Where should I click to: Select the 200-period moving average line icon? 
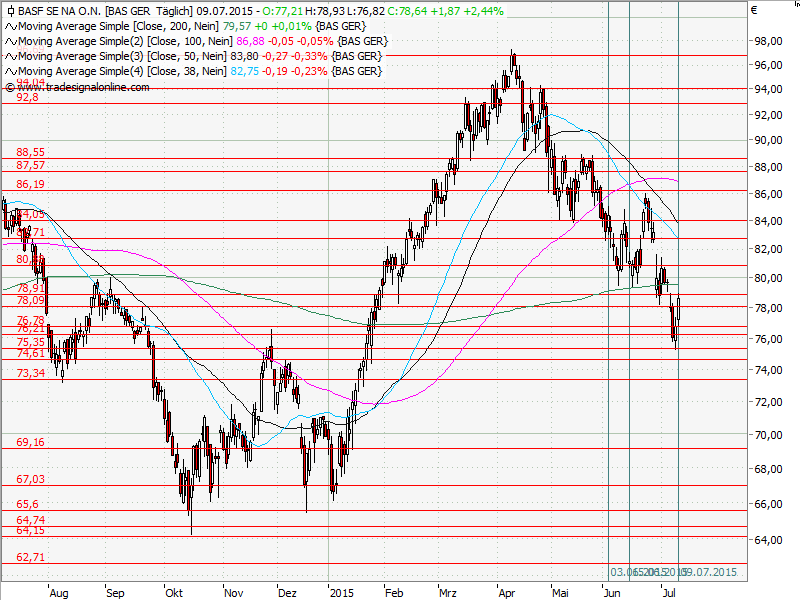12,27
